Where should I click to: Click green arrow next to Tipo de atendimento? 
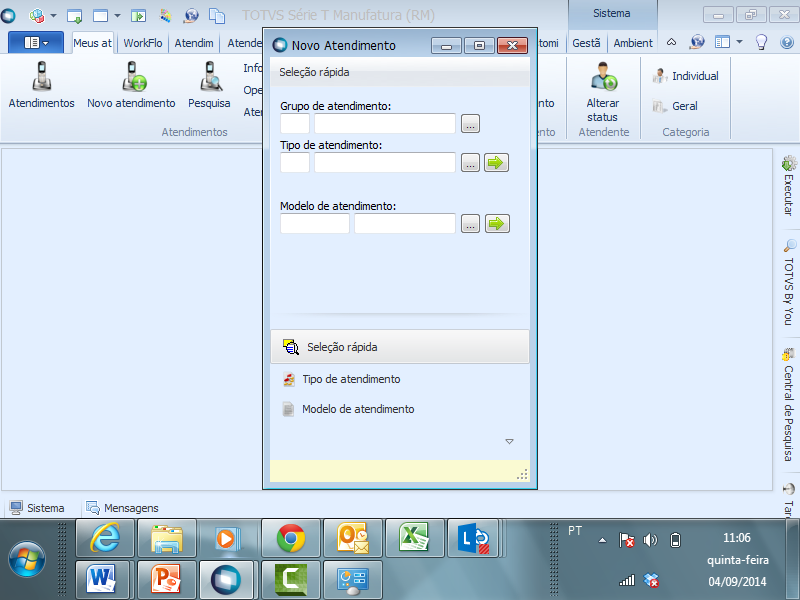pyautogui.click(x=496, y=163)
